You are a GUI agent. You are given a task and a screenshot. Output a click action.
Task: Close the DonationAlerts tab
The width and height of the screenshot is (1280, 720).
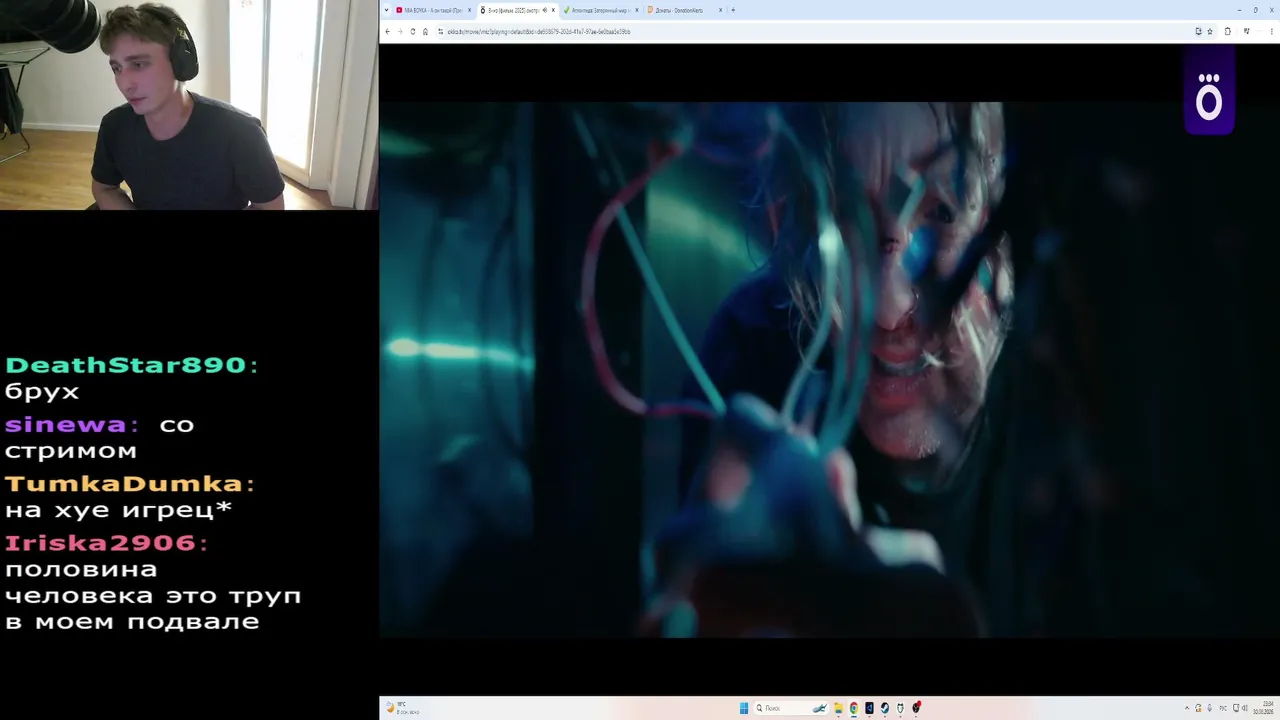pos(720,10)
